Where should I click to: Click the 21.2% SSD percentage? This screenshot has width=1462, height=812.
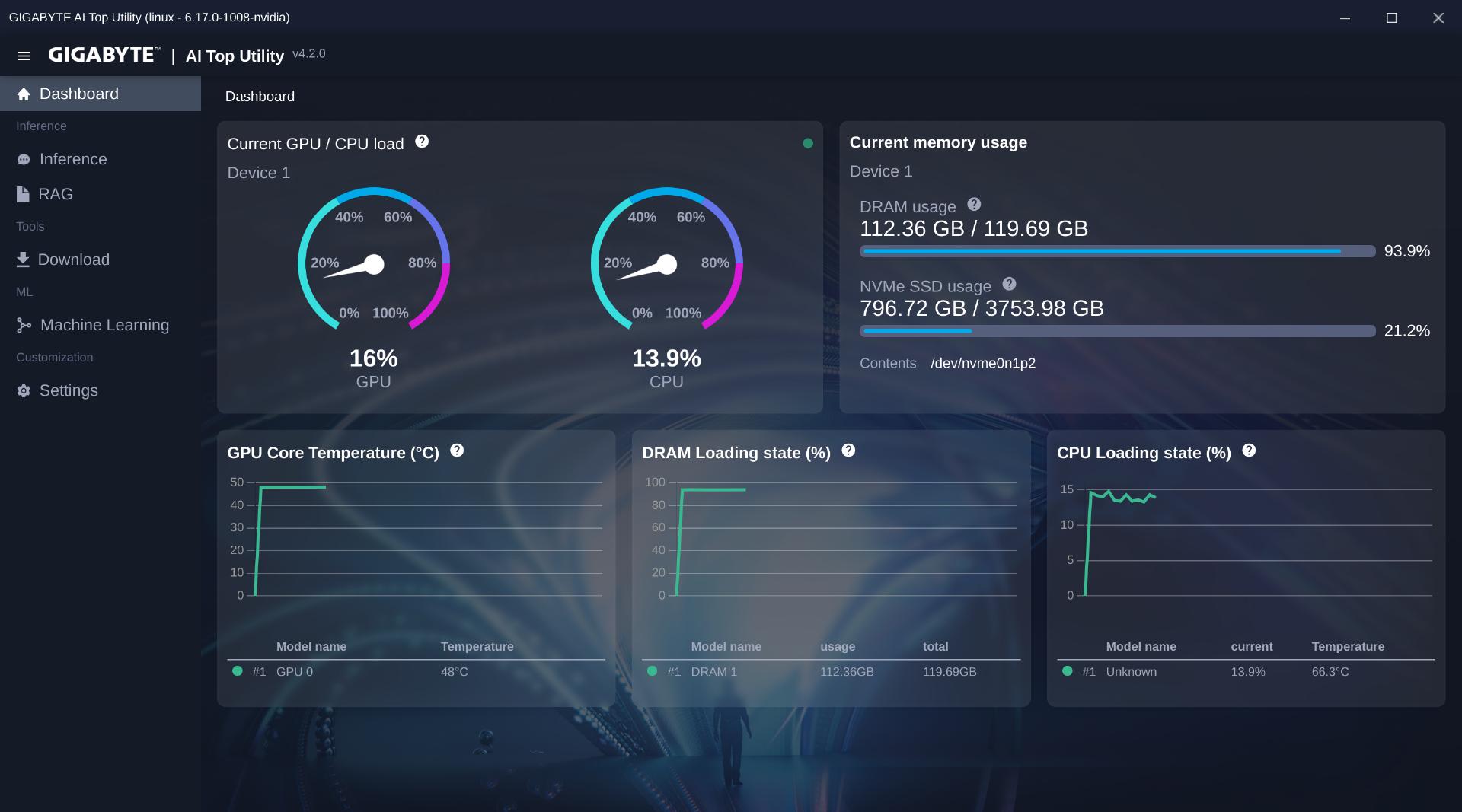click(x=1407, y=331)
